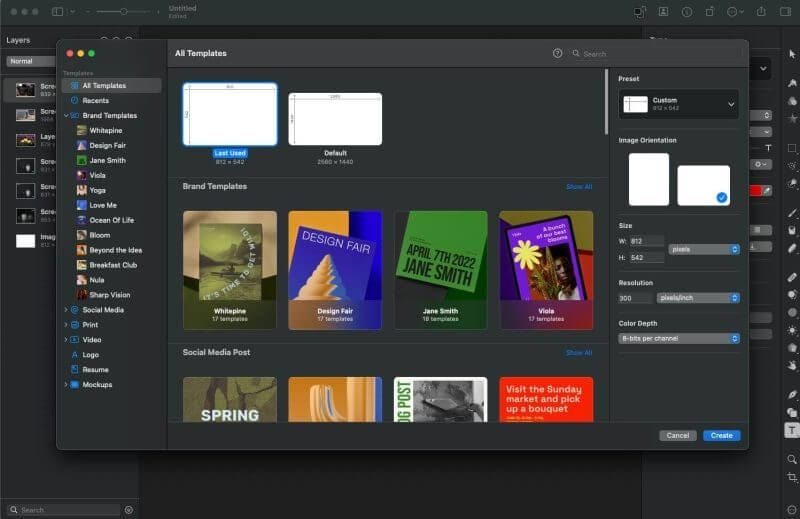The height and width of the screenshot is (519, 800).
Task: Expand the Social Media category chevron
Action: (x=66, y=310)
